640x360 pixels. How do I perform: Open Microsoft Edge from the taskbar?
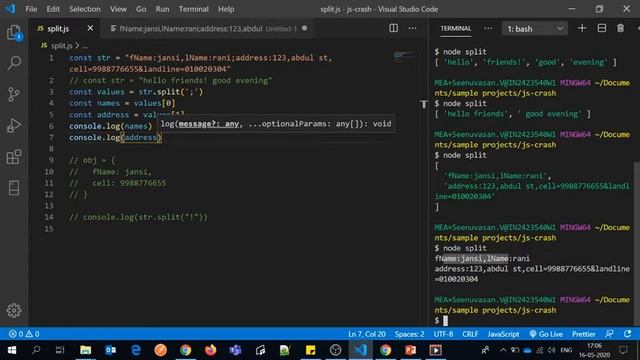pos(136,350)
